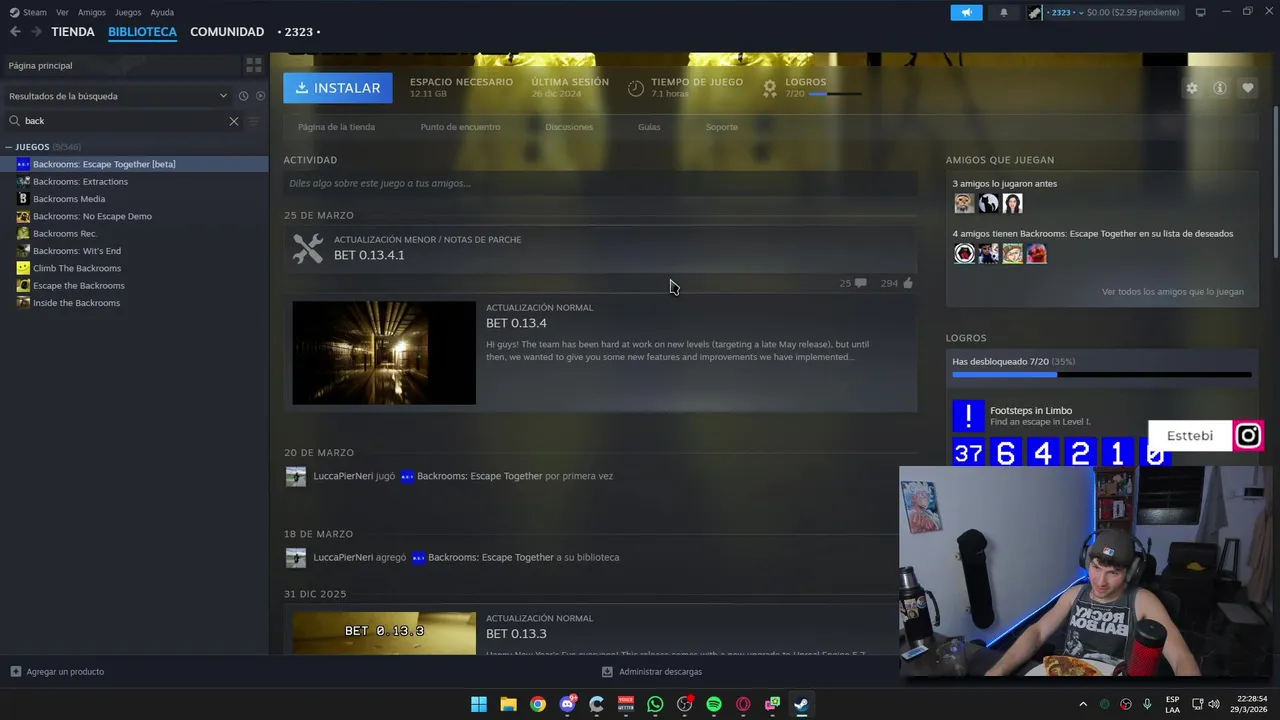Open Página de la tienda tab
The image size is (1280, 720).
click(x=336, y=127)
